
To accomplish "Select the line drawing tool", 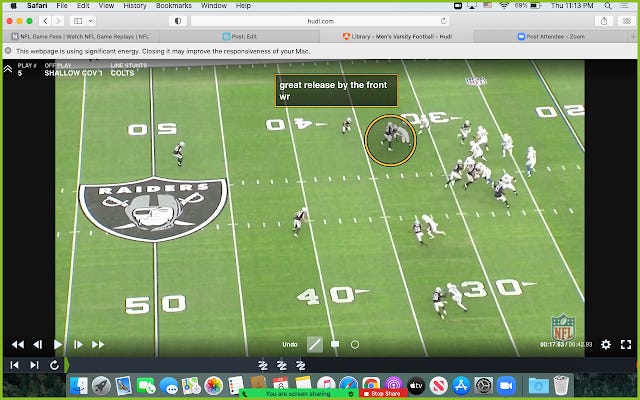I will coord(315,344).
